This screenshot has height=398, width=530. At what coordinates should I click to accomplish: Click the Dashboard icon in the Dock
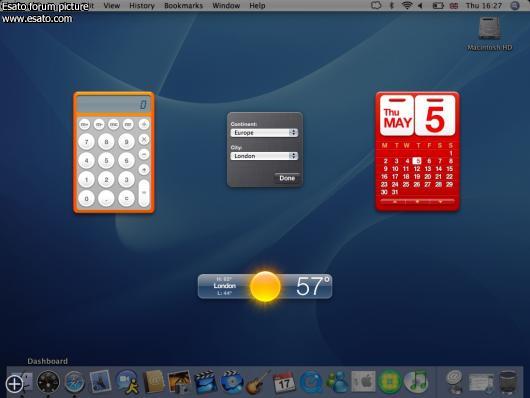[48, 381]
